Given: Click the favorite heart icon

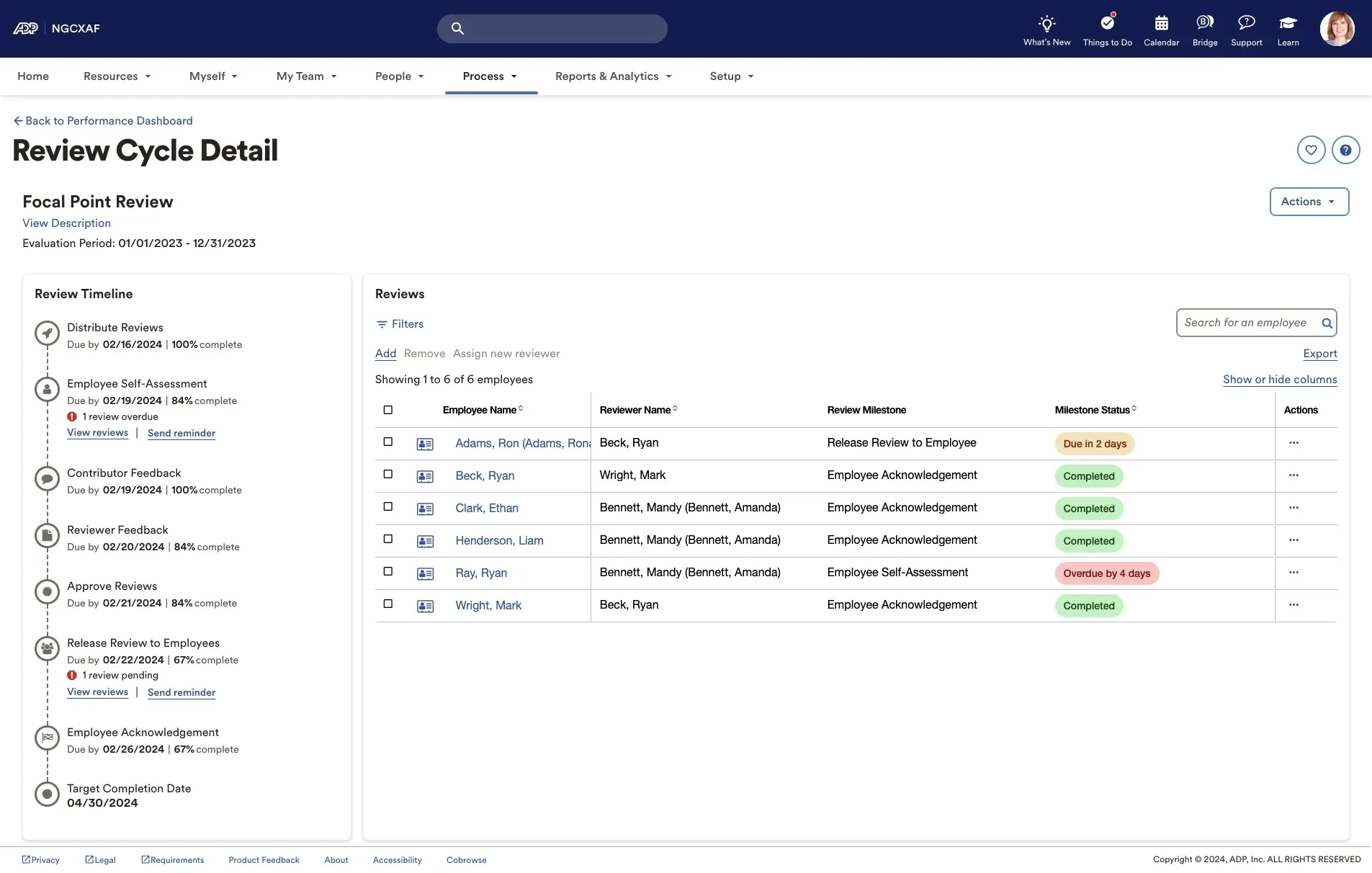Looking at the screenshot, I should [x=1311, y=149].
